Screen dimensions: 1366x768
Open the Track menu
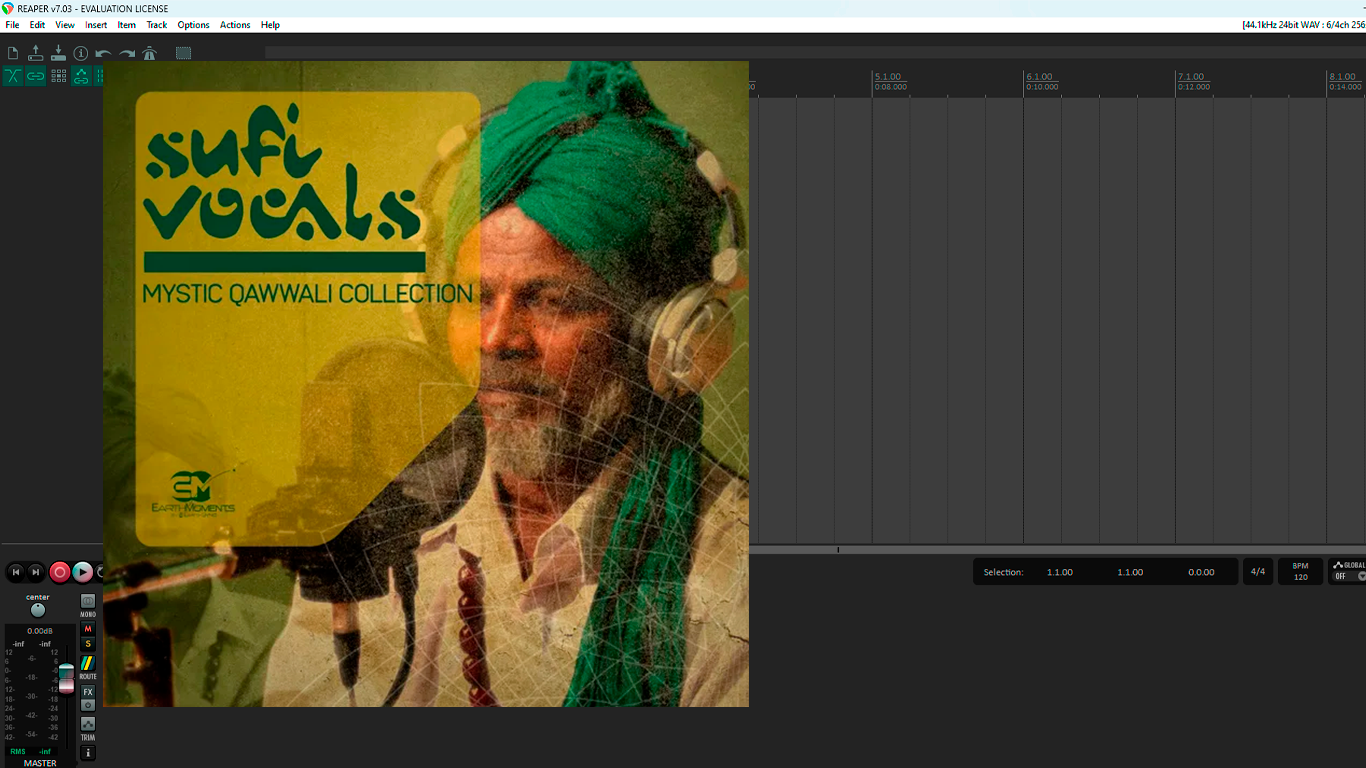[157, 25]
